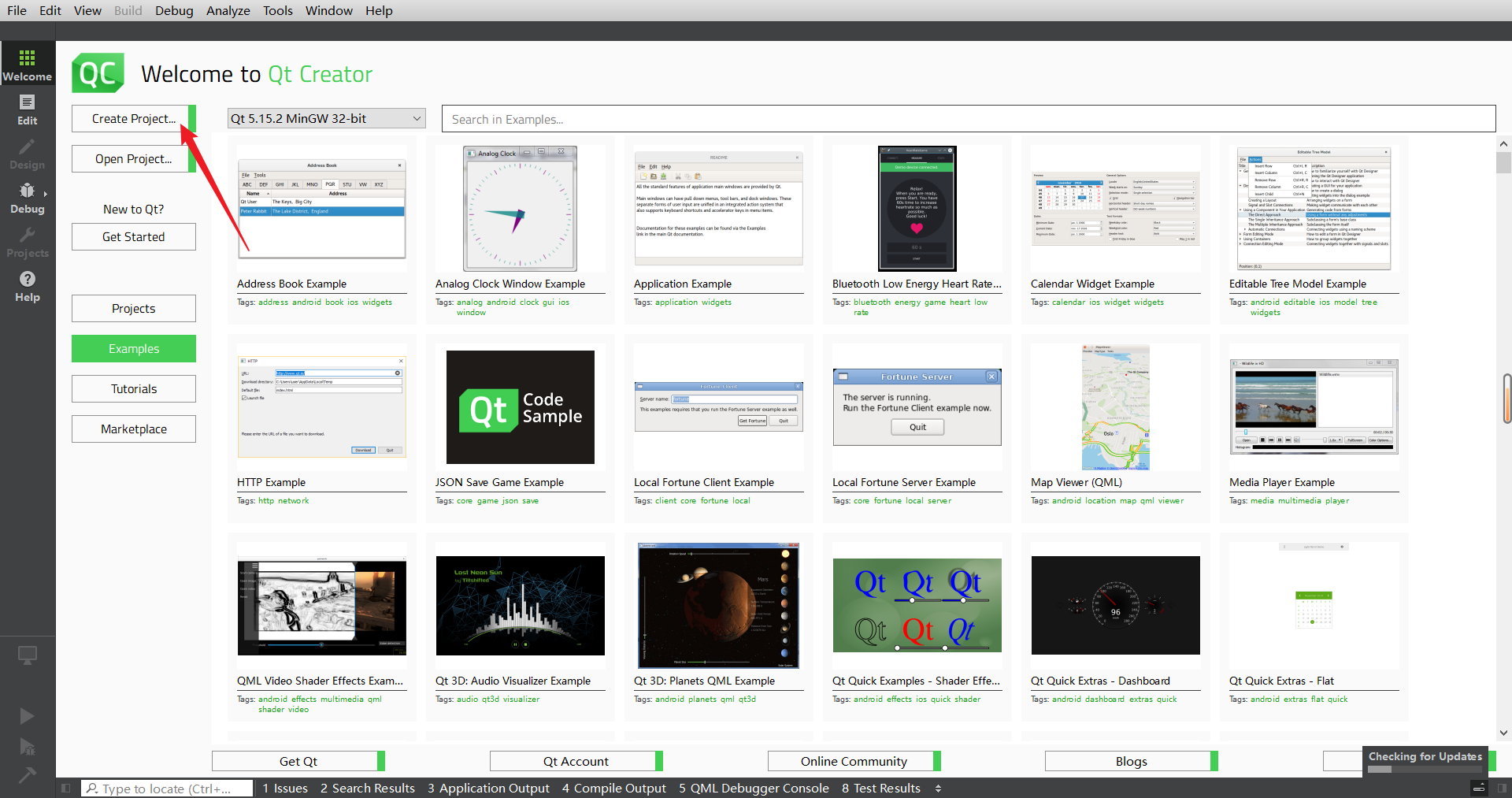
Task: Select the Marketplace welcome page
Action: tap(134, 429)
